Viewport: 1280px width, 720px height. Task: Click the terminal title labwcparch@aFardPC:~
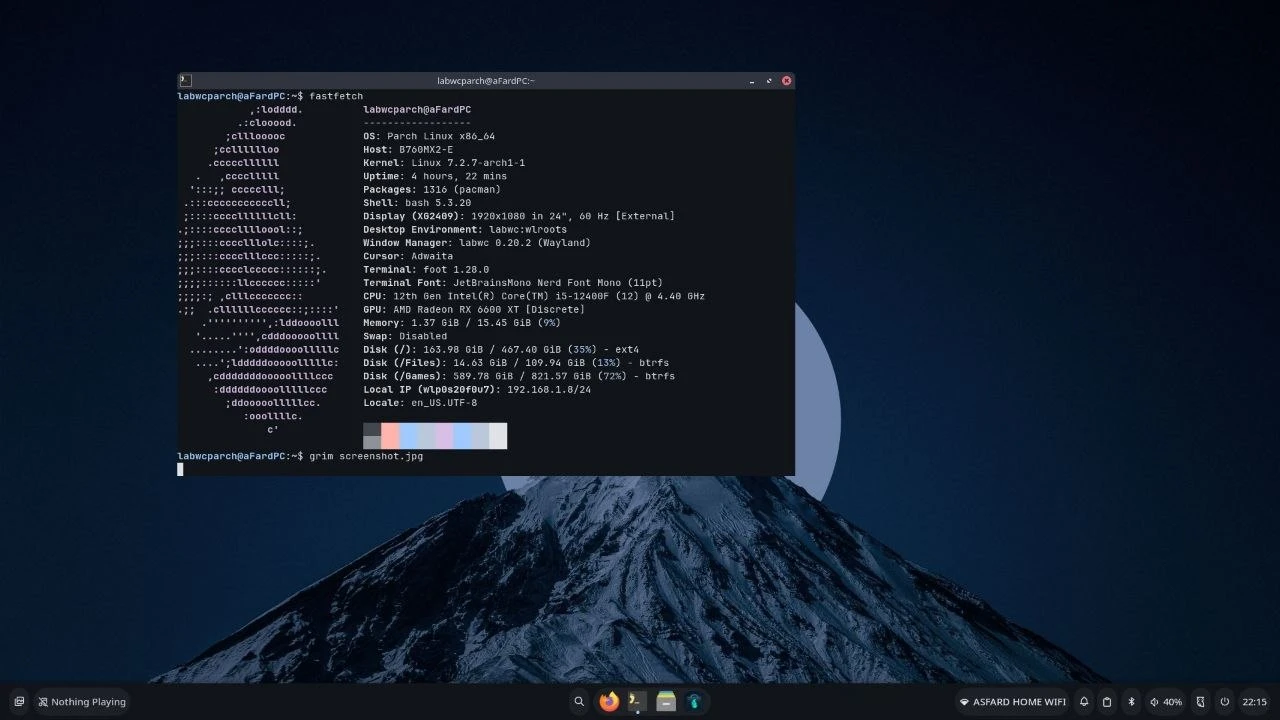486,81
